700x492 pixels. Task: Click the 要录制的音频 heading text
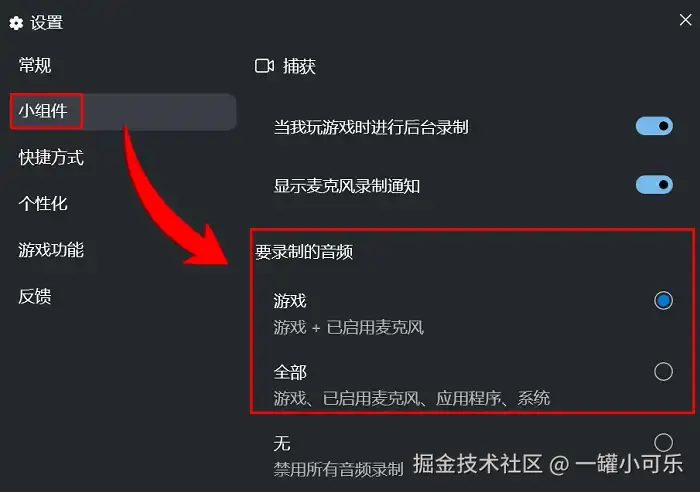coord(304,252)
